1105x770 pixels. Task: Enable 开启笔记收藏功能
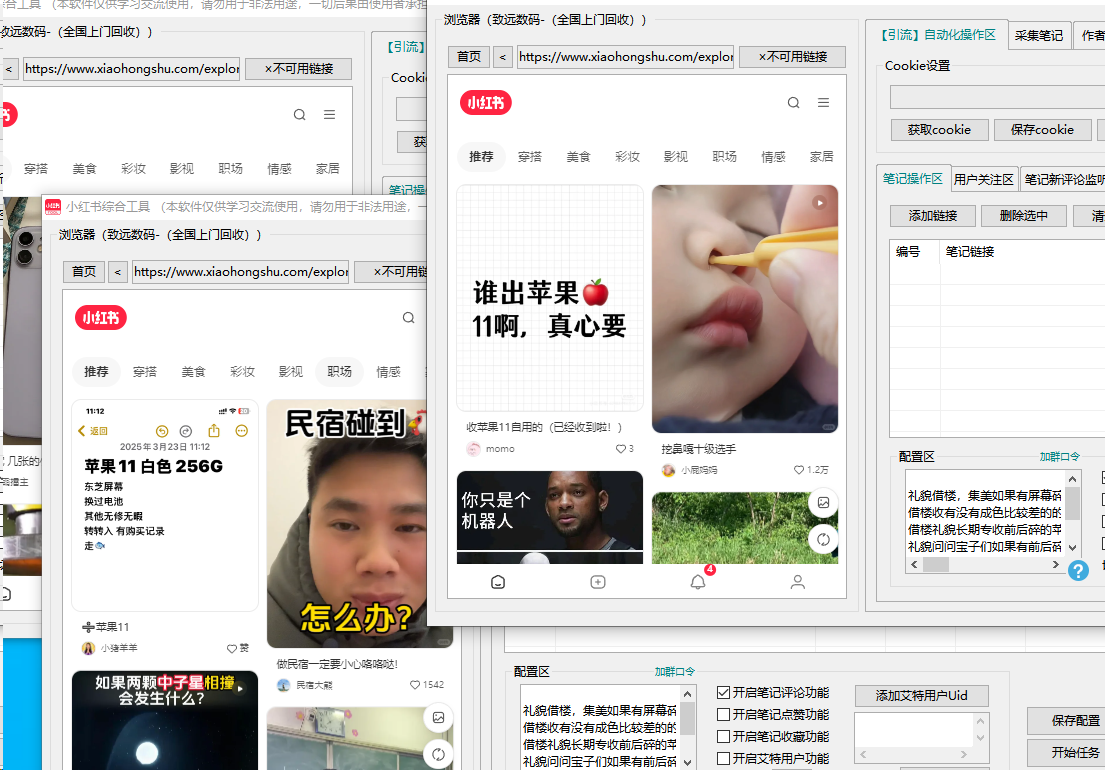click(x=723, y=736)
